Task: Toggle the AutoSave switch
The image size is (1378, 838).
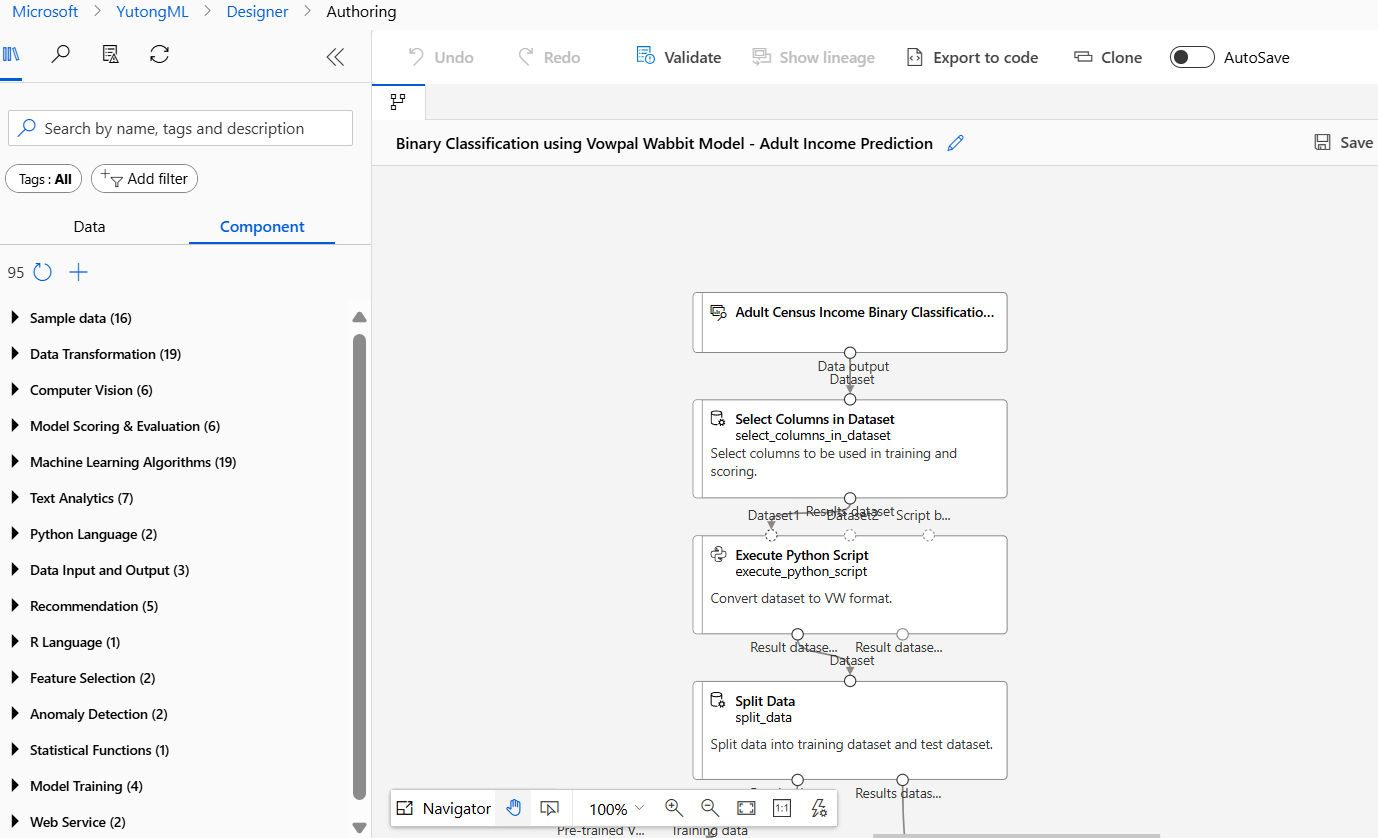Action: click(x=1192, y=57)
